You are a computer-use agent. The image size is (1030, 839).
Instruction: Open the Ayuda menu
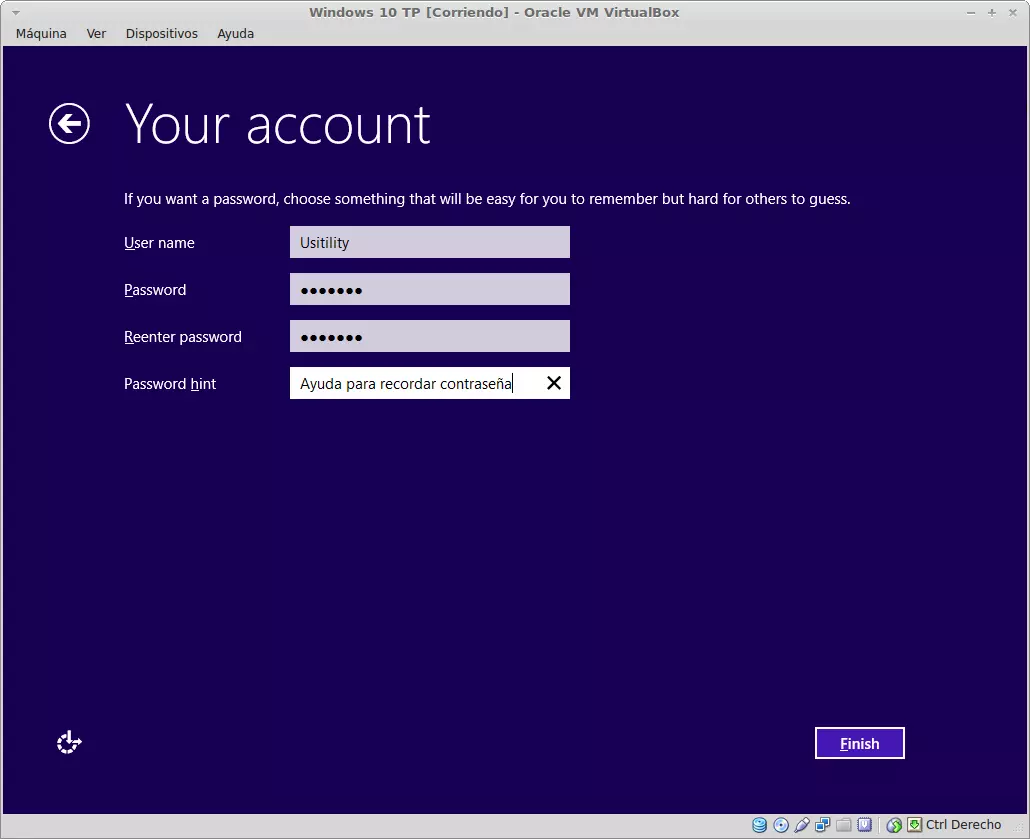pyautogui.click(x=235, y=33)
